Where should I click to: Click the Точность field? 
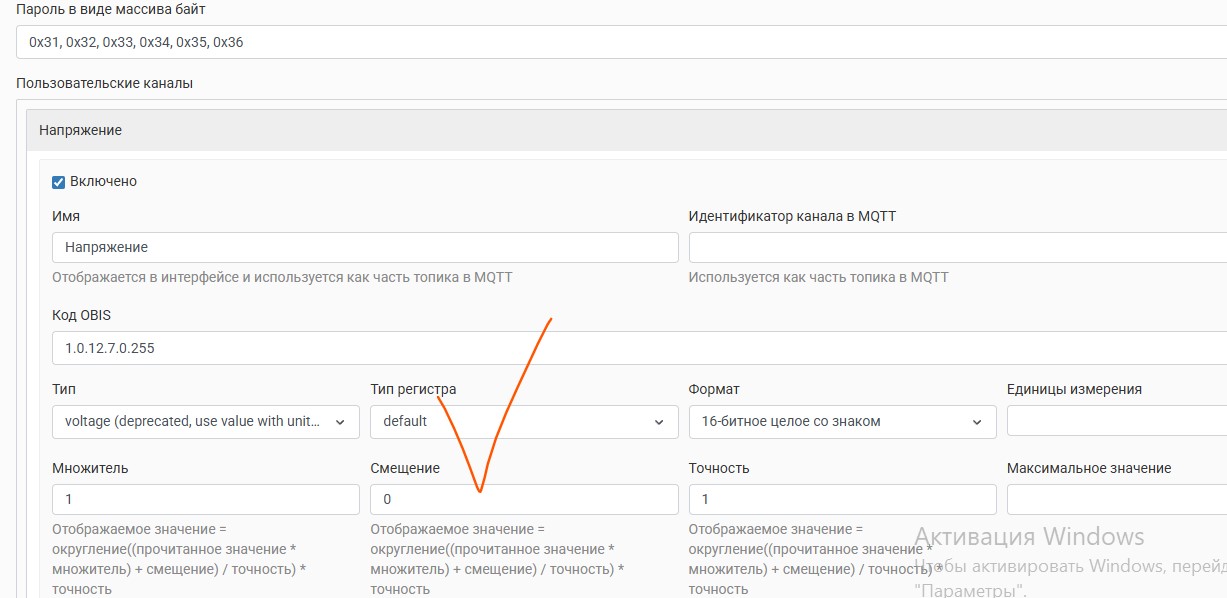click(x=842, y=499)
